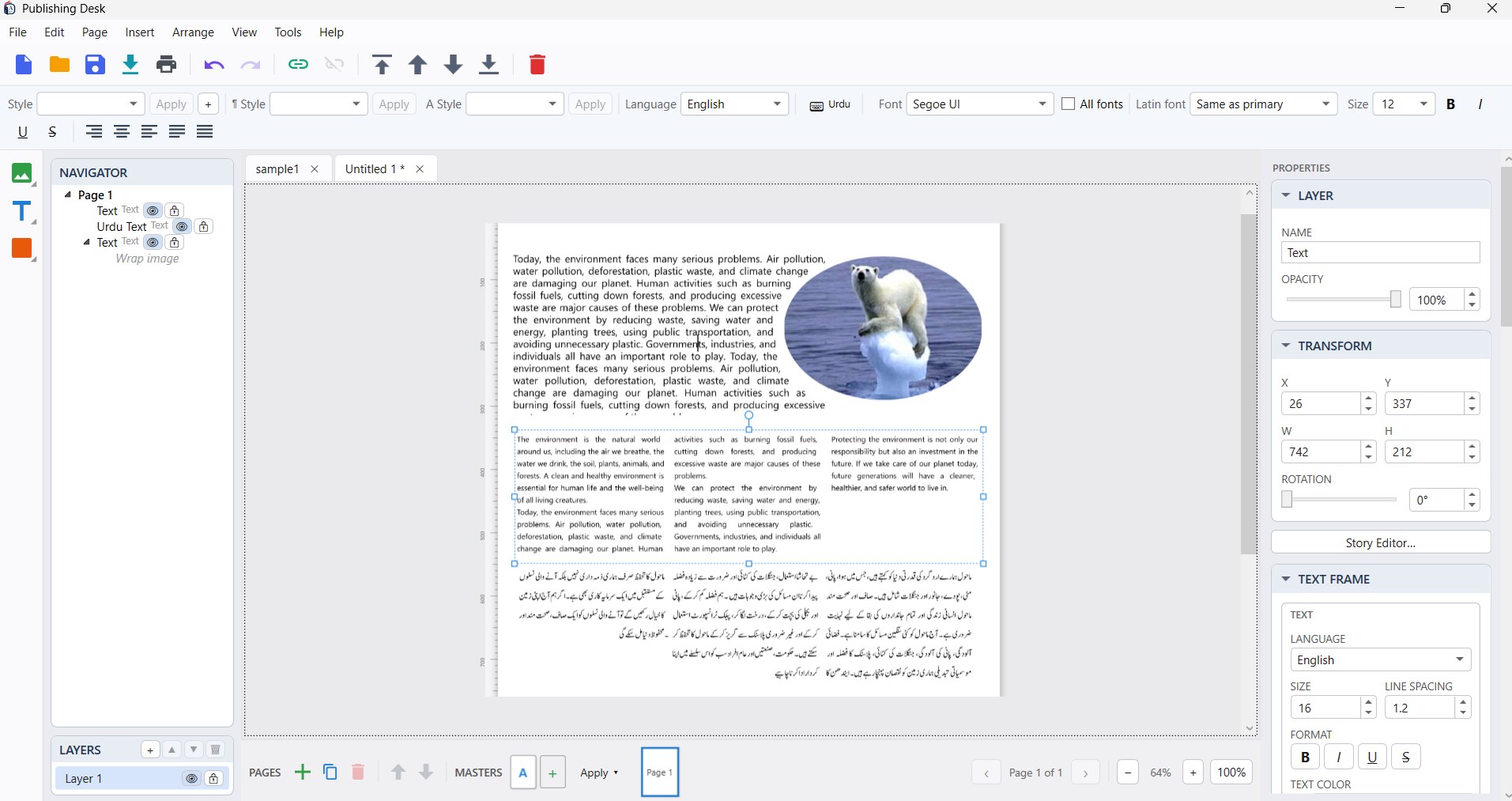Image resolution: width=1512 pixels, height=801 pixels.
Task: Toggle the Urdu keyboard button
Action: coord(830,104)
